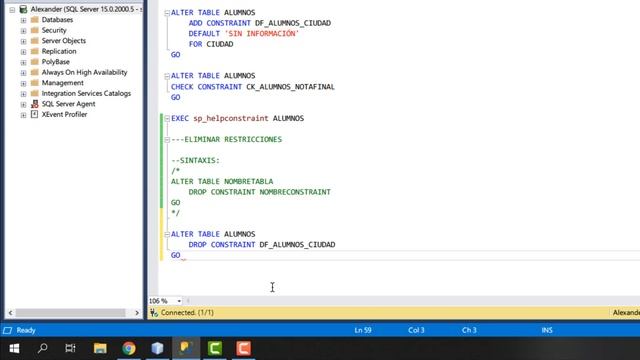Screen dimensions: 640x360
Task: Click the Management folder icon
Action: [x=35, y=83]
